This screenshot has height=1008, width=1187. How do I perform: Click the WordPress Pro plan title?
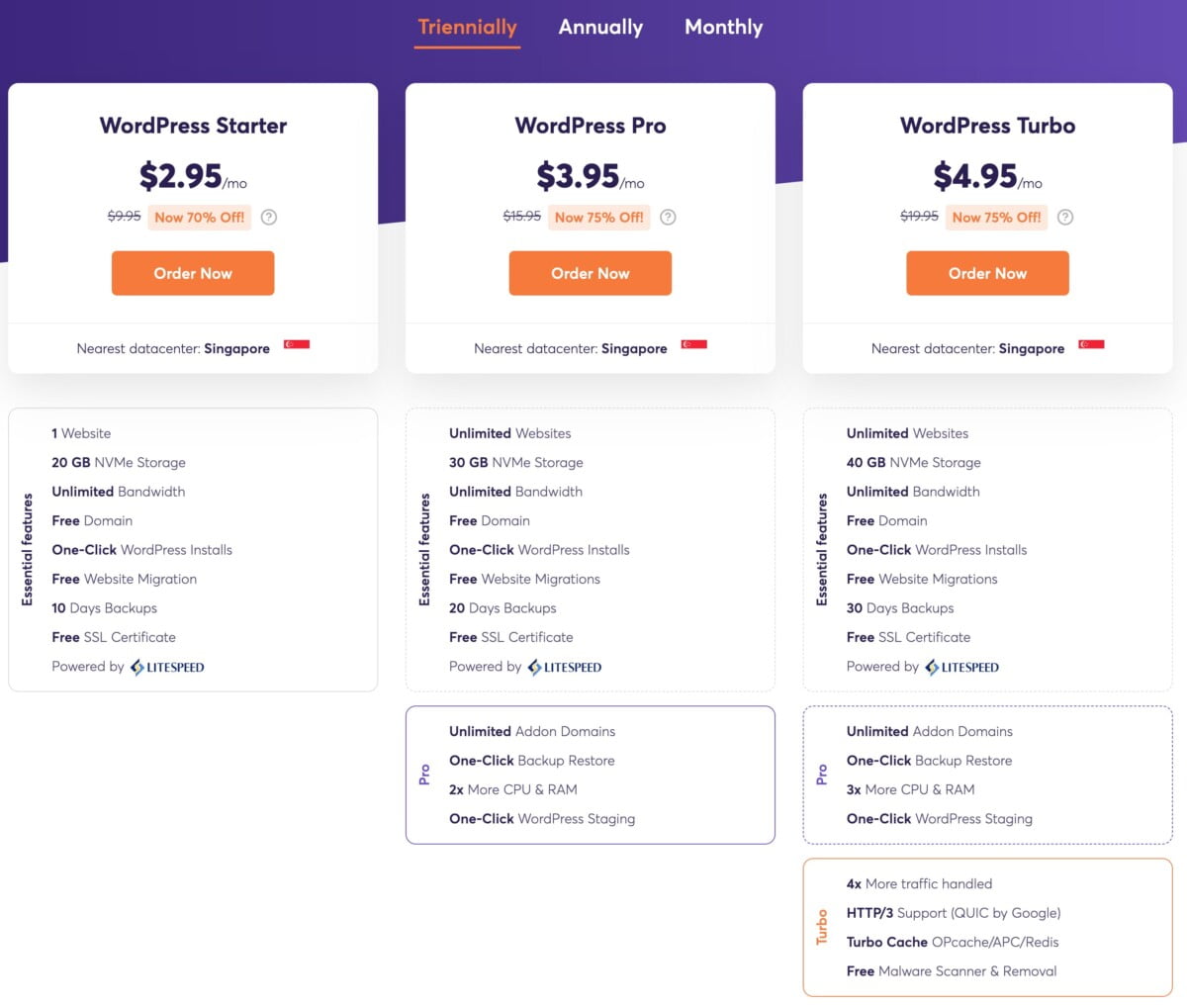[591, 126]
